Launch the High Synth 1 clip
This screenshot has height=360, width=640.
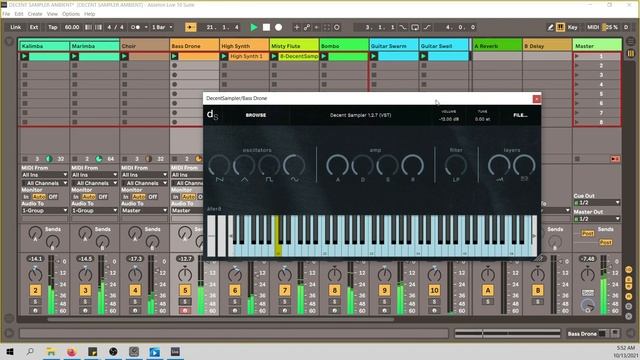[x=224, y=56]
